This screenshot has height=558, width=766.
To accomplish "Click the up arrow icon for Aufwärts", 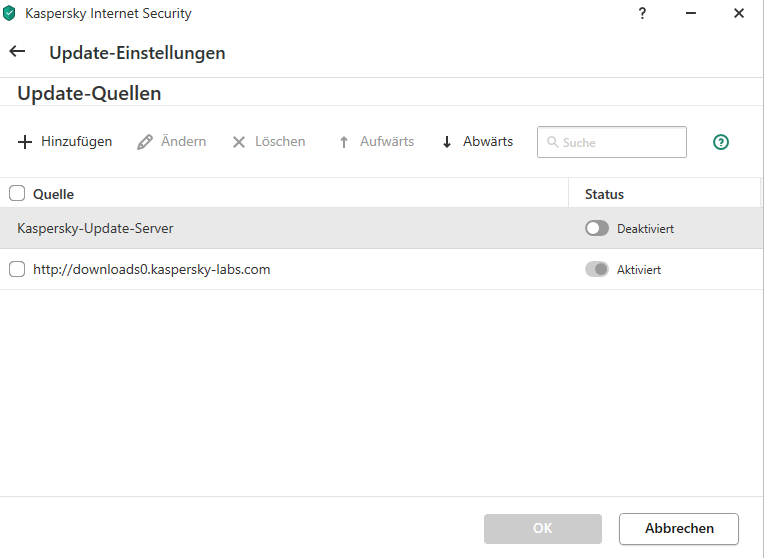I will [344, 142].
